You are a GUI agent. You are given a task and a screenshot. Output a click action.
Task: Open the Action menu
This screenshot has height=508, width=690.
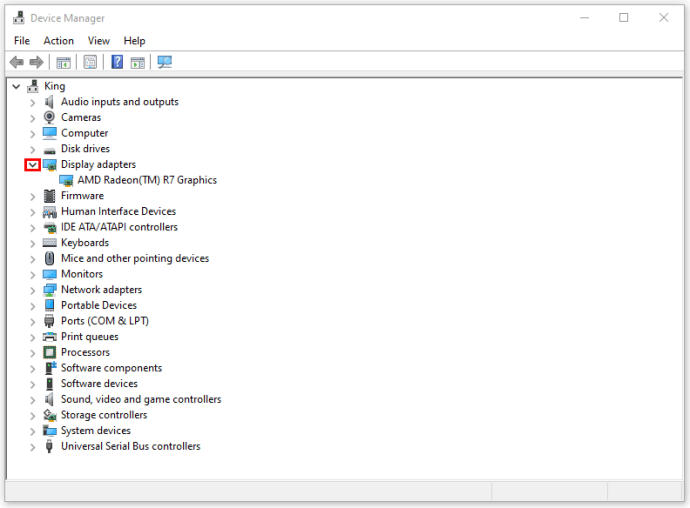tap(59, 41)
